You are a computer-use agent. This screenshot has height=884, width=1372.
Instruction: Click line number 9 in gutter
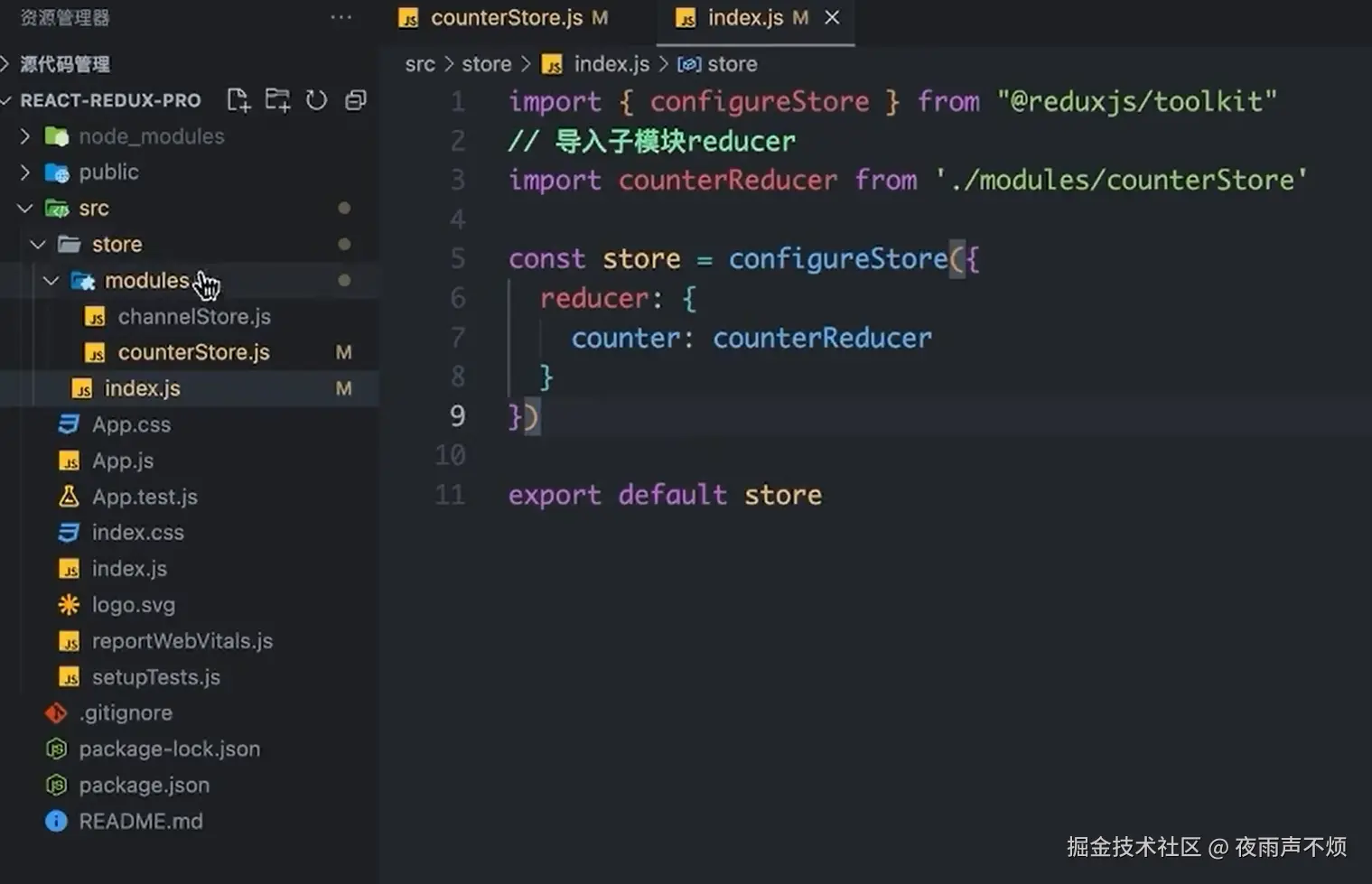point(457,416)
